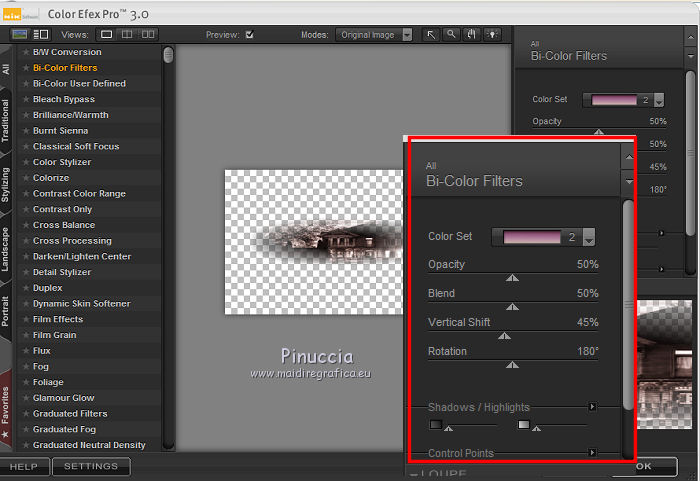Select the hand pan tool
700x481 pixels.
471,34
